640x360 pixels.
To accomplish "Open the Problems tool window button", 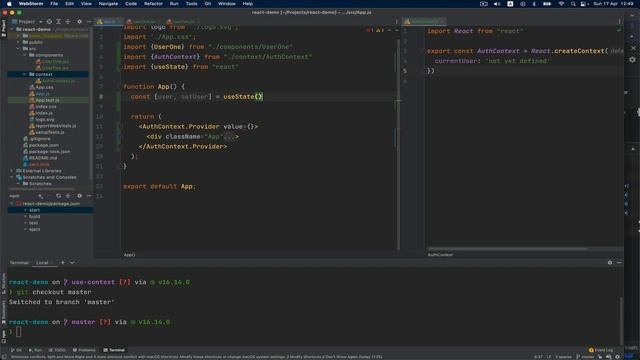I will (x=84, y=350).
